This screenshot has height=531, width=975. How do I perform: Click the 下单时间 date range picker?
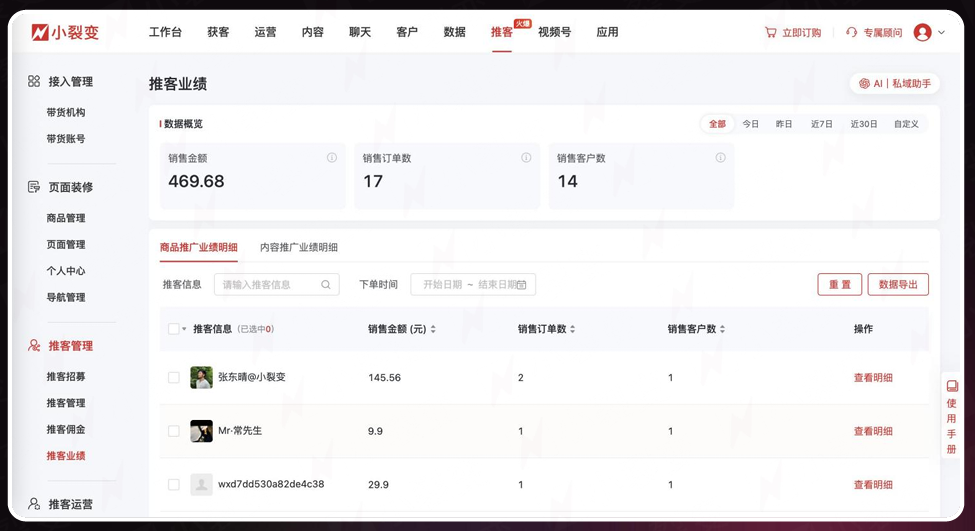click(x=473, y=285)
